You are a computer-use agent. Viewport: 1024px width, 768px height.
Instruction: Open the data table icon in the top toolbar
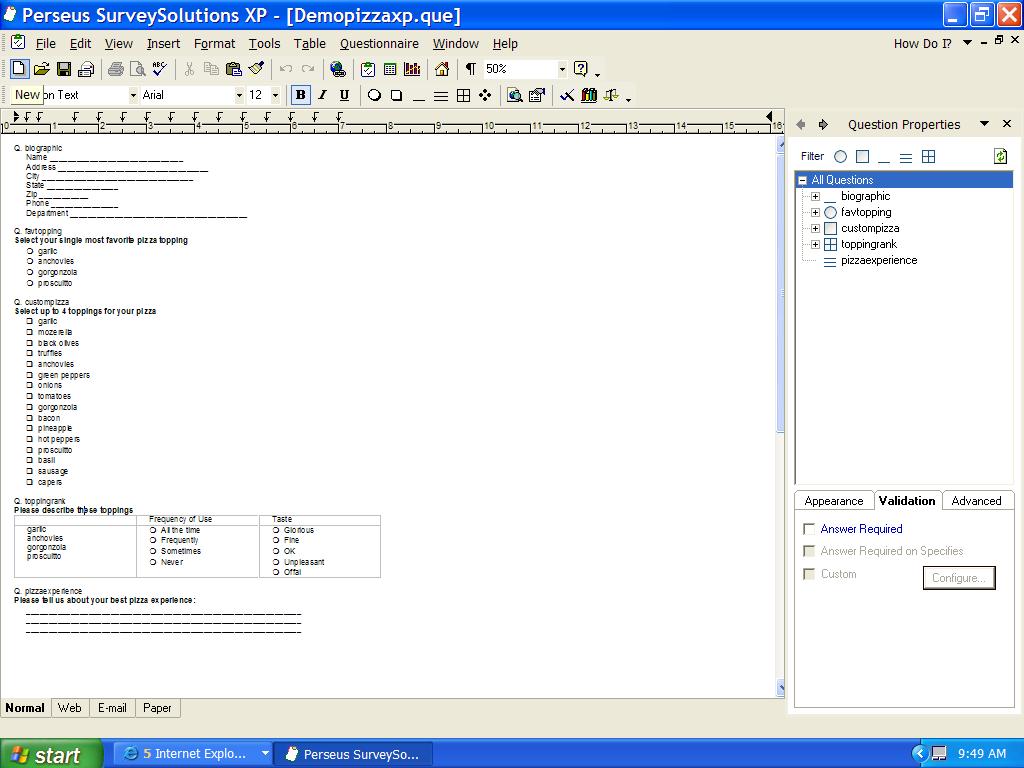(x=390, y=69)
